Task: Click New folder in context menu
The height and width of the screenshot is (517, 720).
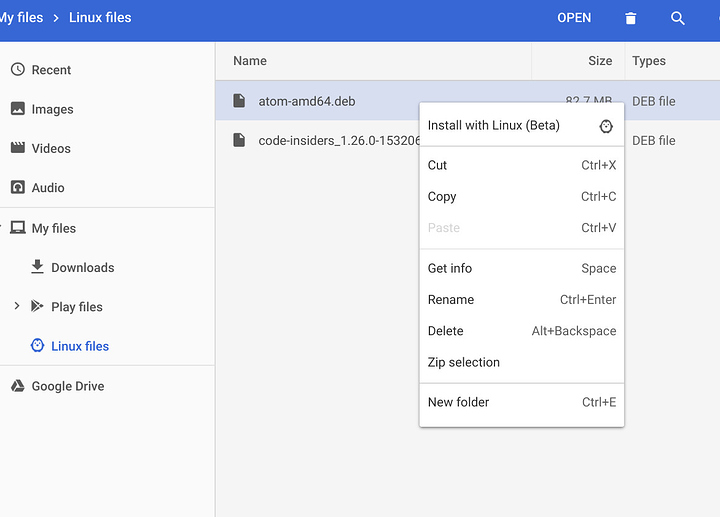Action: point(459,402)
